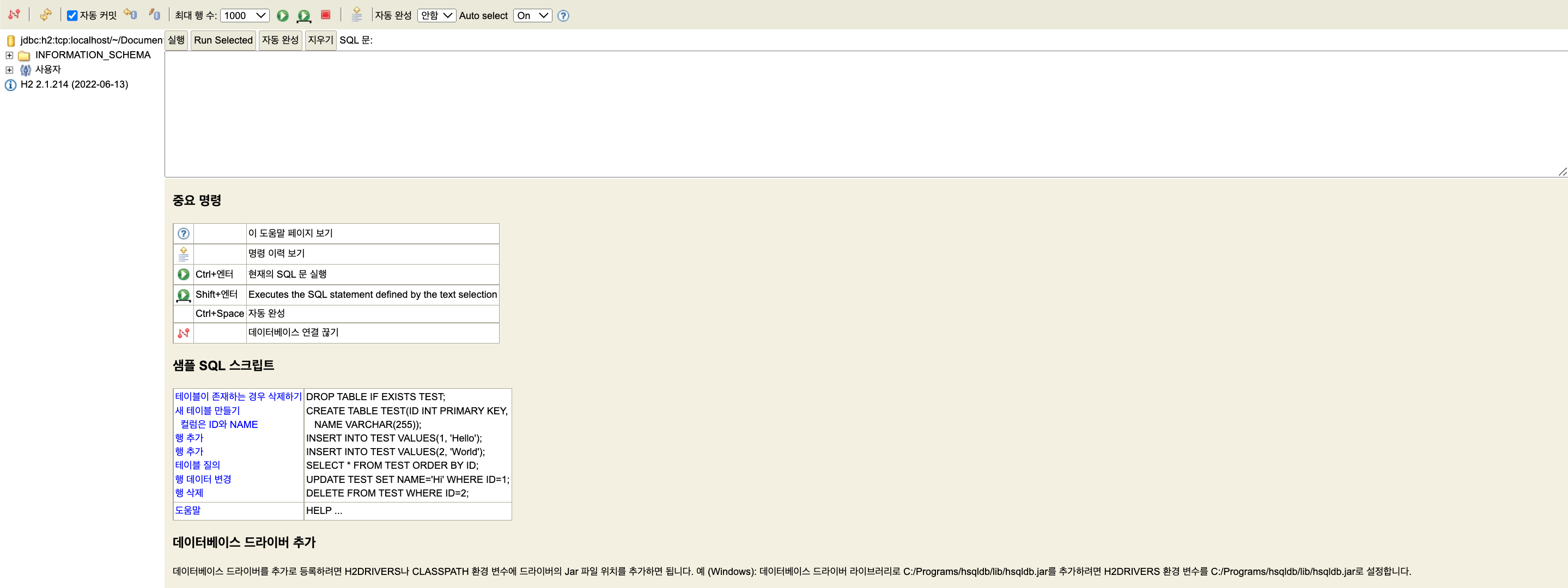Click the green run statement icon
Screen dimensions: 1568x588
[282, 16]
